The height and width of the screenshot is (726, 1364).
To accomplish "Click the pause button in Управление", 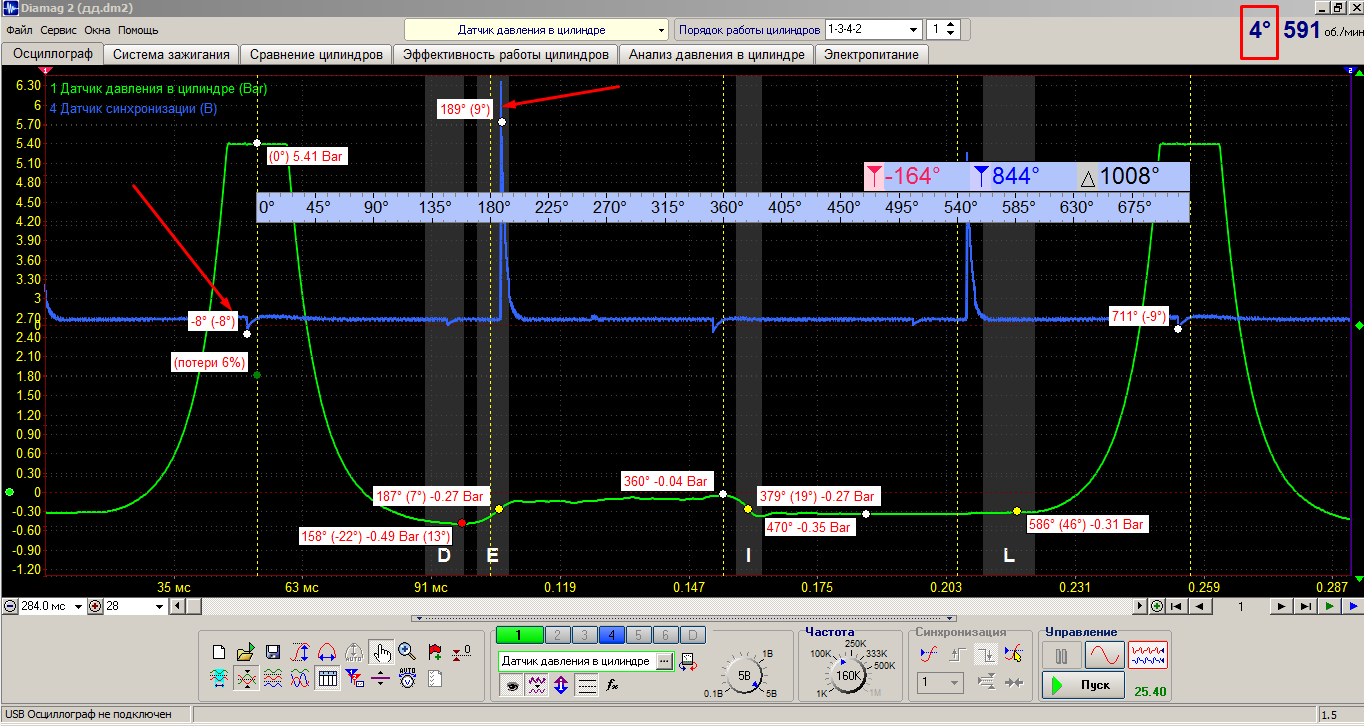I will tap(1061, 656).
